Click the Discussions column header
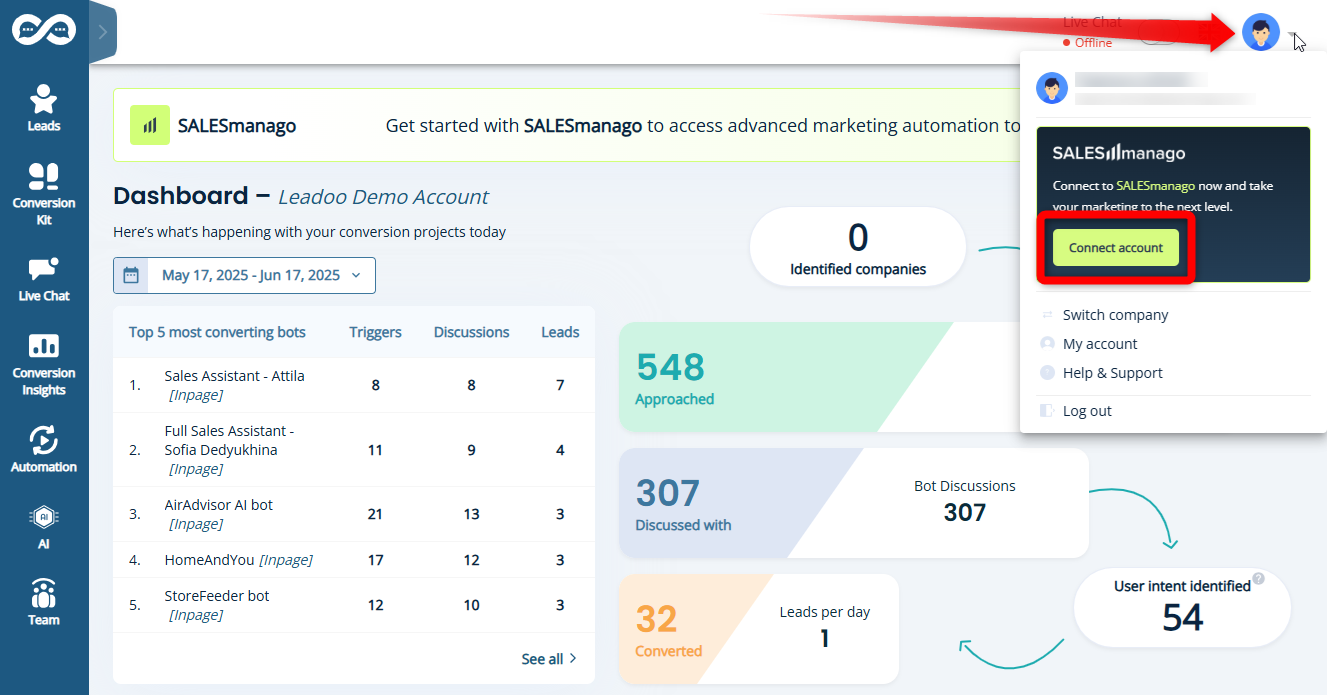Viewport: 1327px width, 695px height. [x=471, y=332]
